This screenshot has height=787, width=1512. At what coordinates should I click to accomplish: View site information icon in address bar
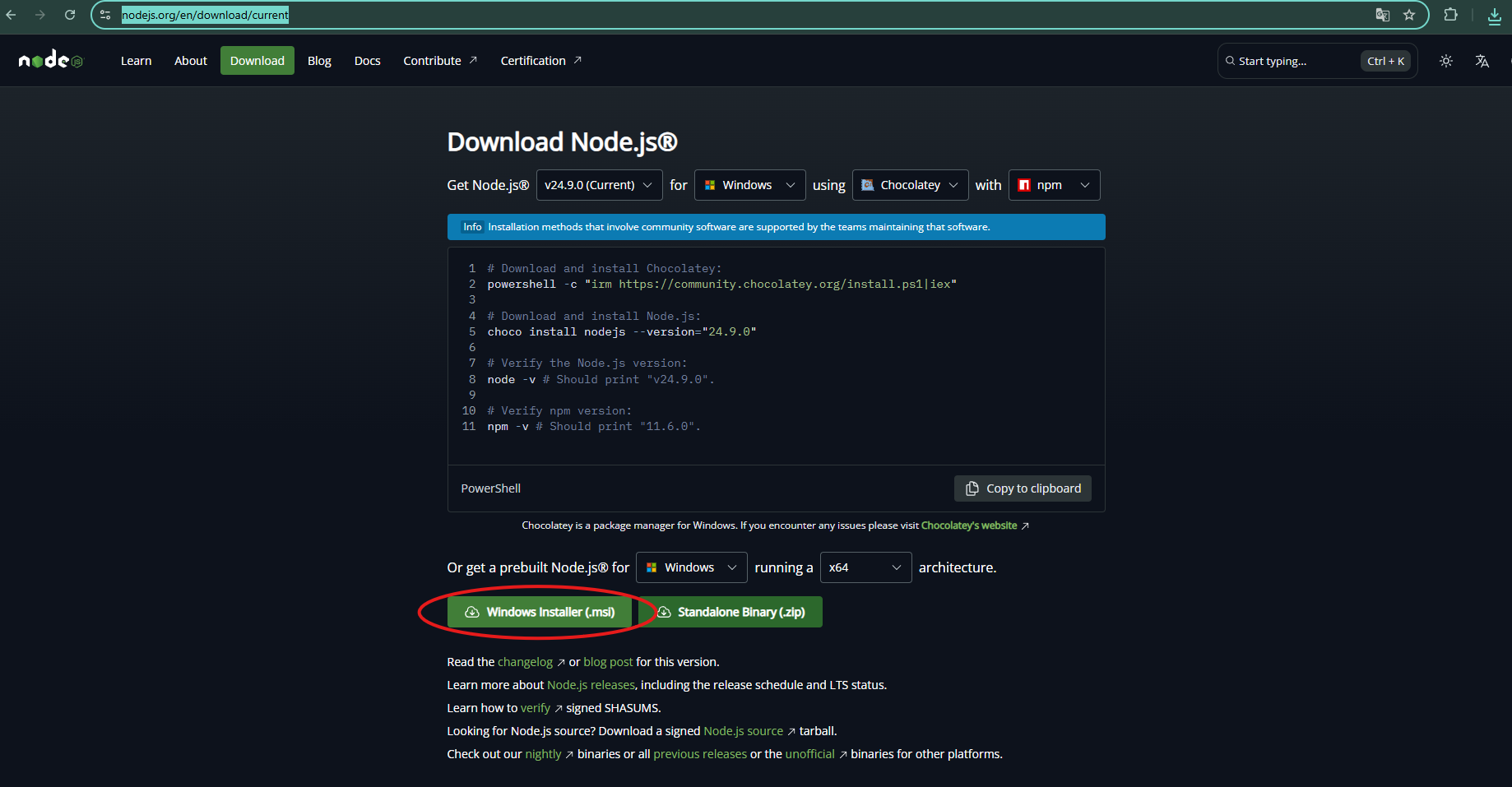pos(105,15)
